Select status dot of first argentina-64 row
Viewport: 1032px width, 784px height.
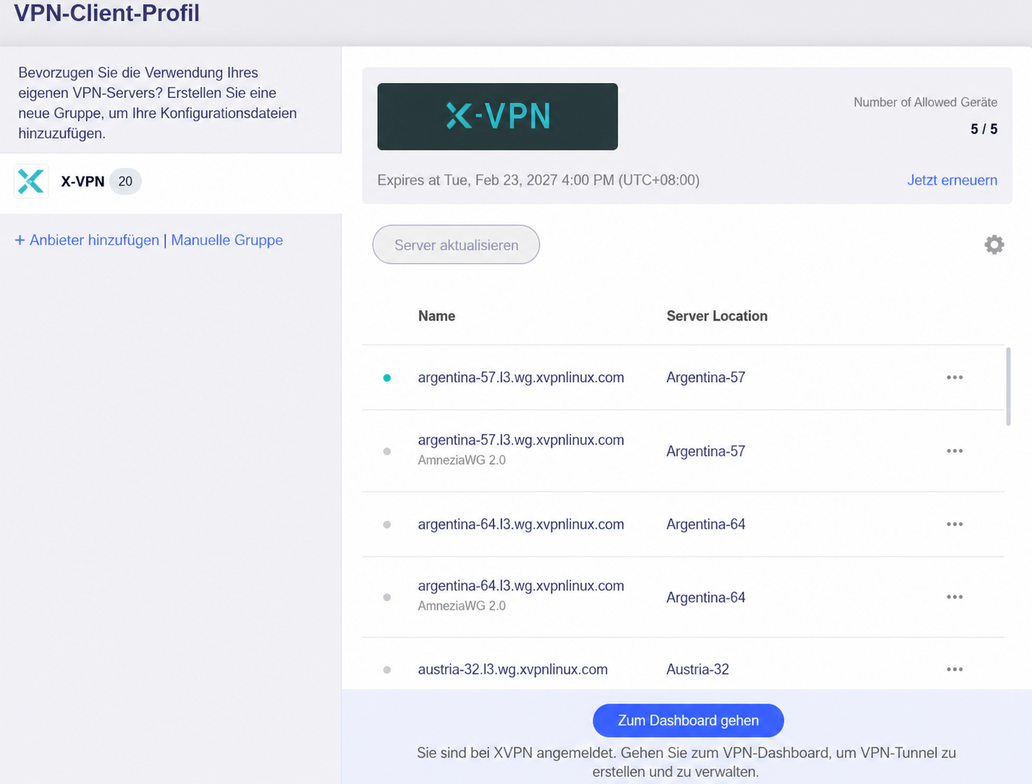(387, 525)
